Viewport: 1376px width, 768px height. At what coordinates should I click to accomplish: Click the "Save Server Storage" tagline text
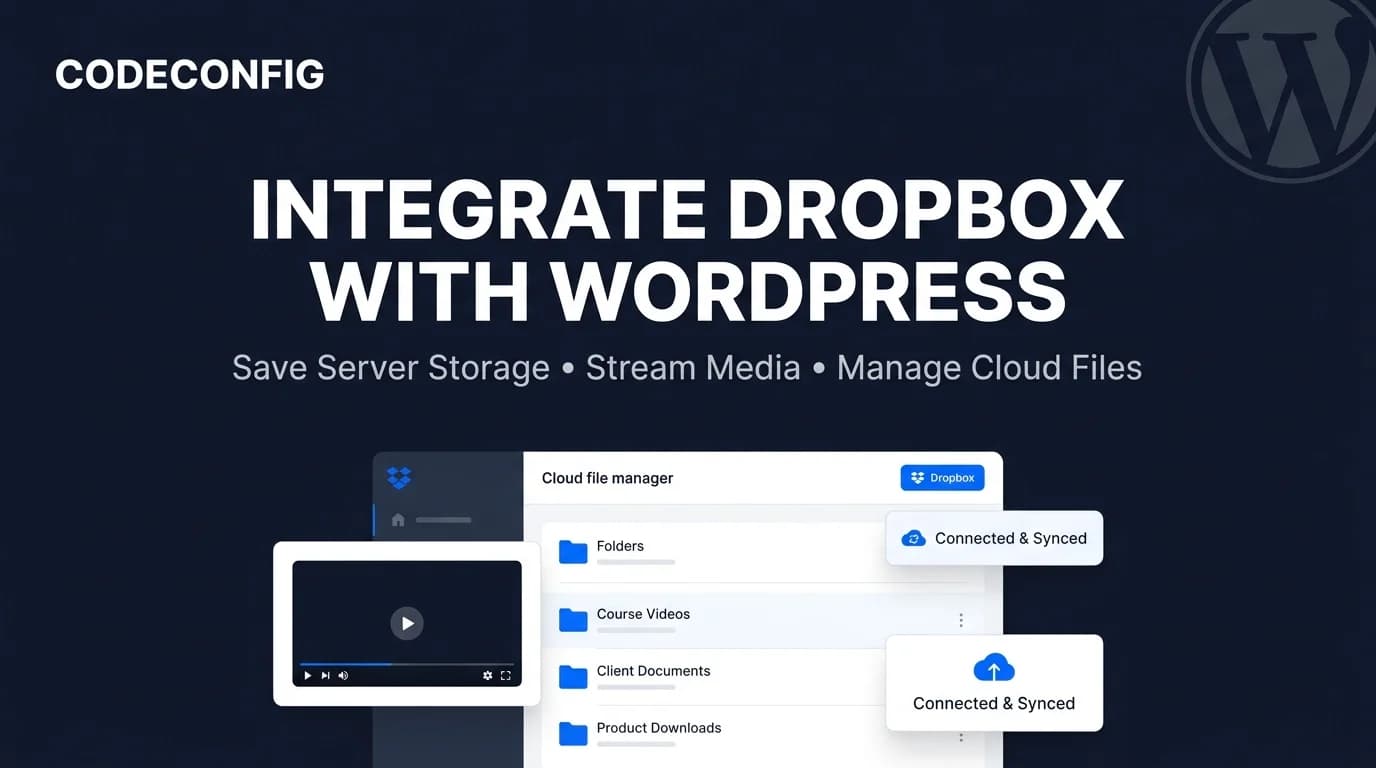[x=391, y=368]
